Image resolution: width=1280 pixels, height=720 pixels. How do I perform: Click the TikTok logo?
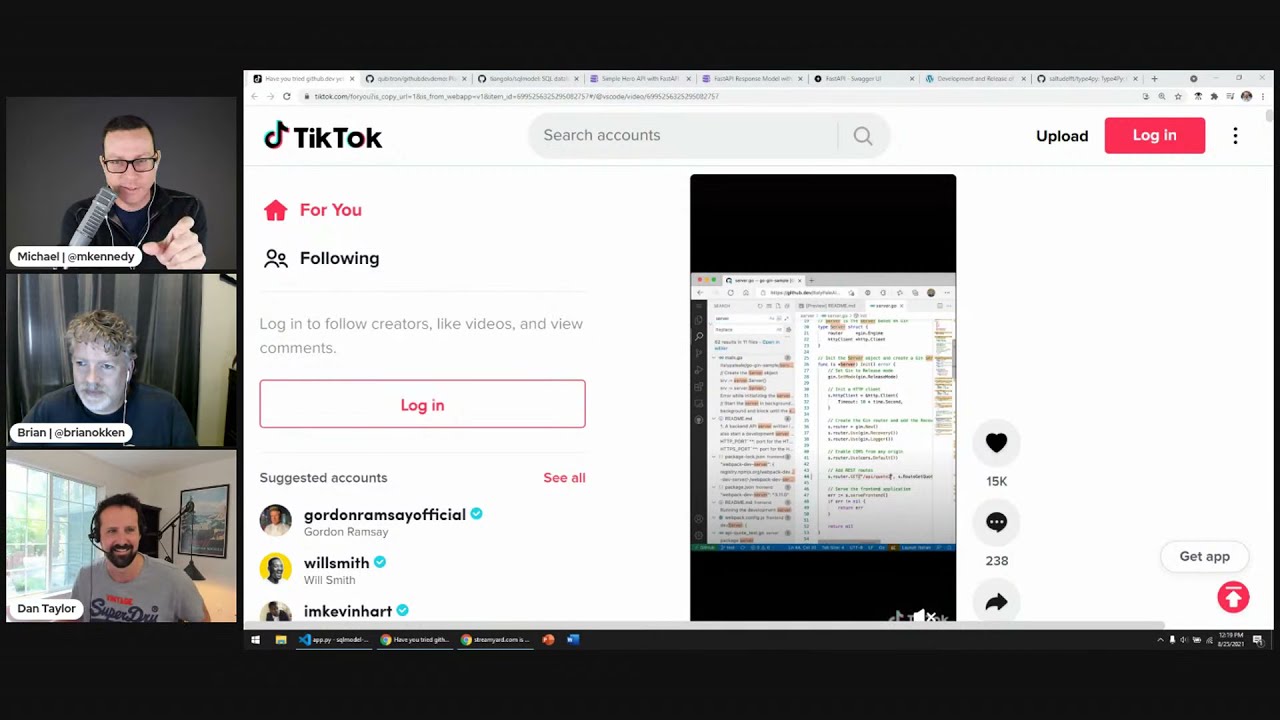[323, 136]
